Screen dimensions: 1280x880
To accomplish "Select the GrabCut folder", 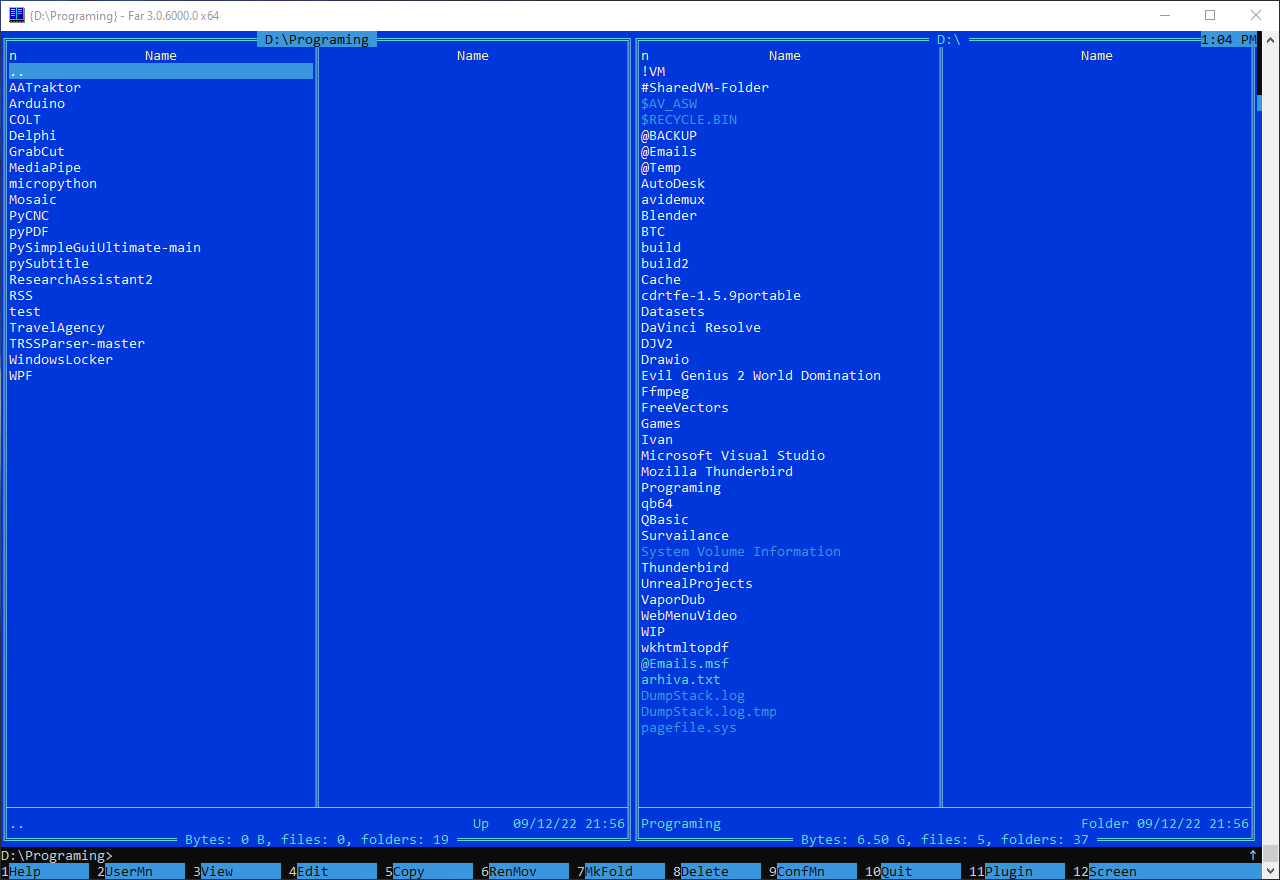I will (37, 151).
